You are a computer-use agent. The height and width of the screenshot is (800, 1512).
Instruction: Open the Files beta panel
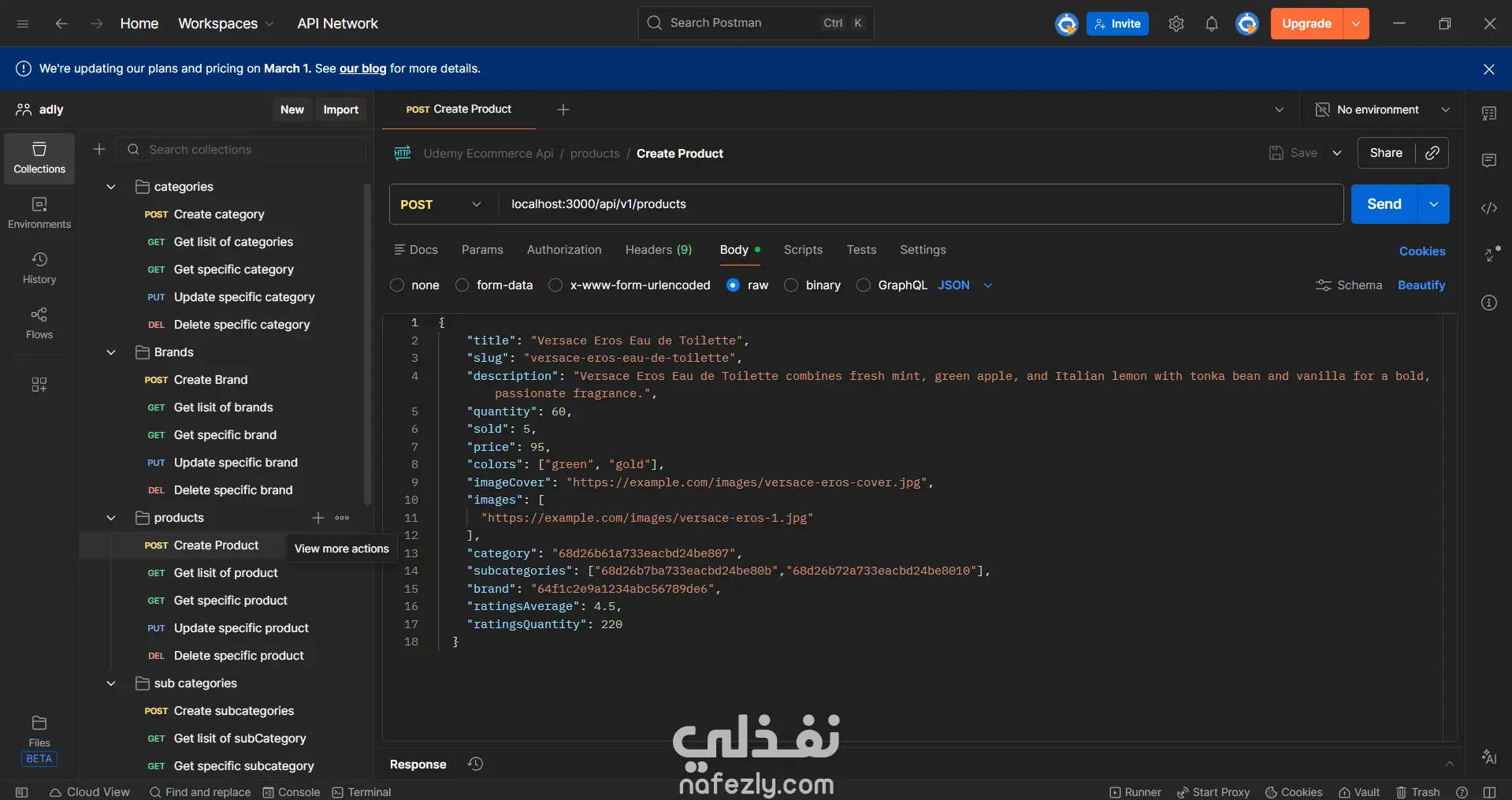coord(39,740)
